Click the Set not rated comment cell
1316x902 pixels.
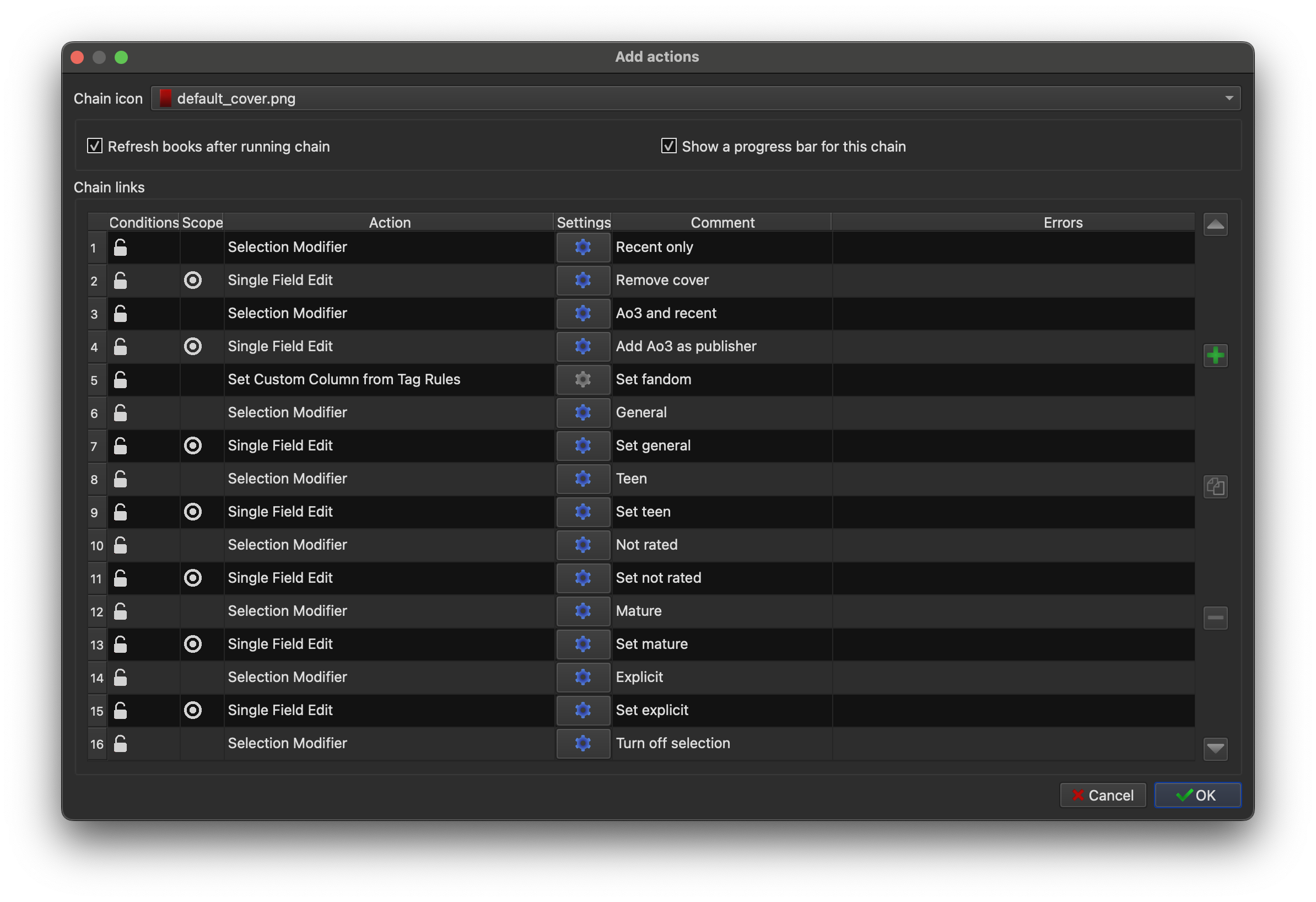(722, 578)
